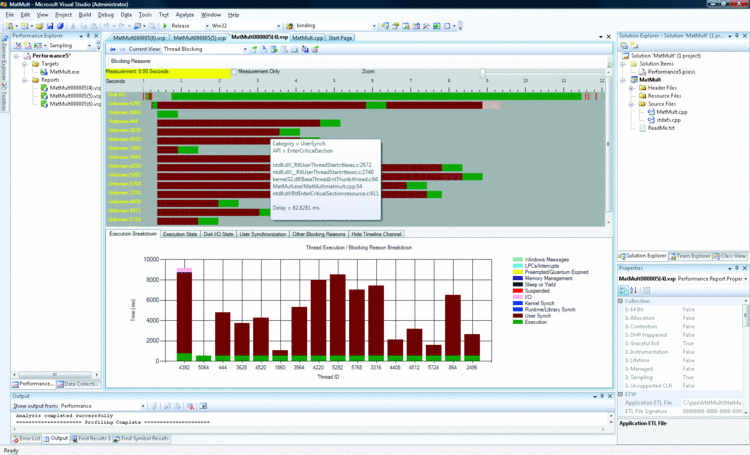The image size is (750, 455).
Task: Open the Win32 platform dropdown
Action: pos(279,26)
